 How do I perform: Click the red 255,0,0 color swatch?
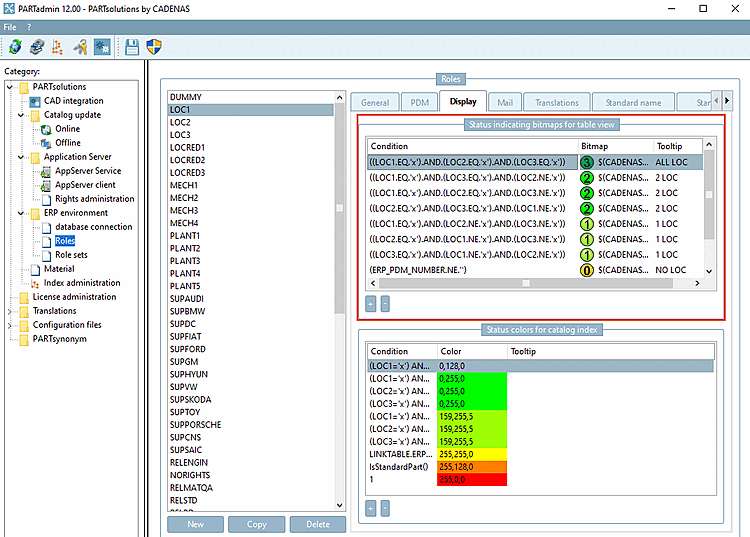tap(472, 479)
